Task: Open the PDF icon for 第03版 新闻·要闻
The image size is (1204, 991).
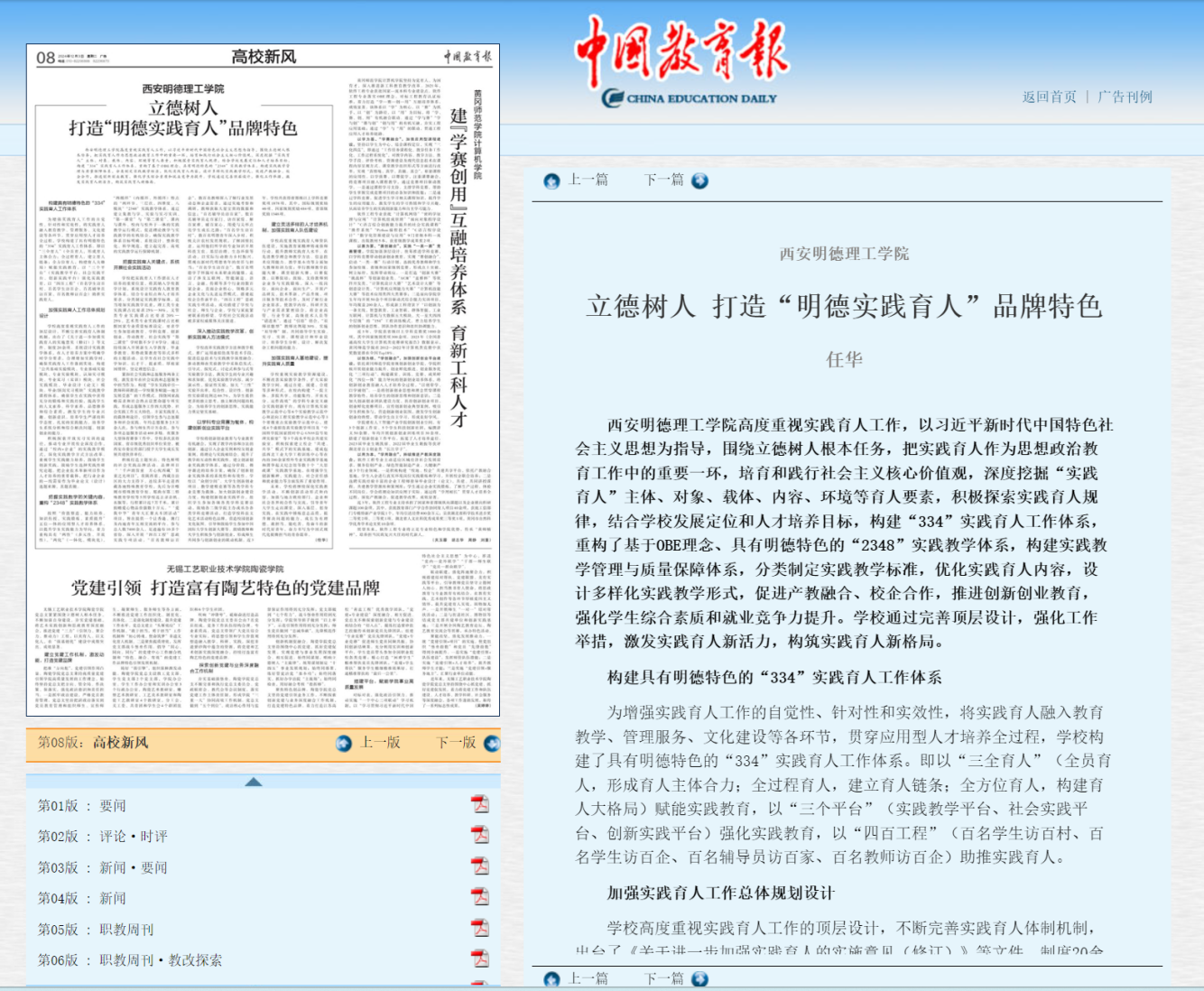Action: [482, 866]
